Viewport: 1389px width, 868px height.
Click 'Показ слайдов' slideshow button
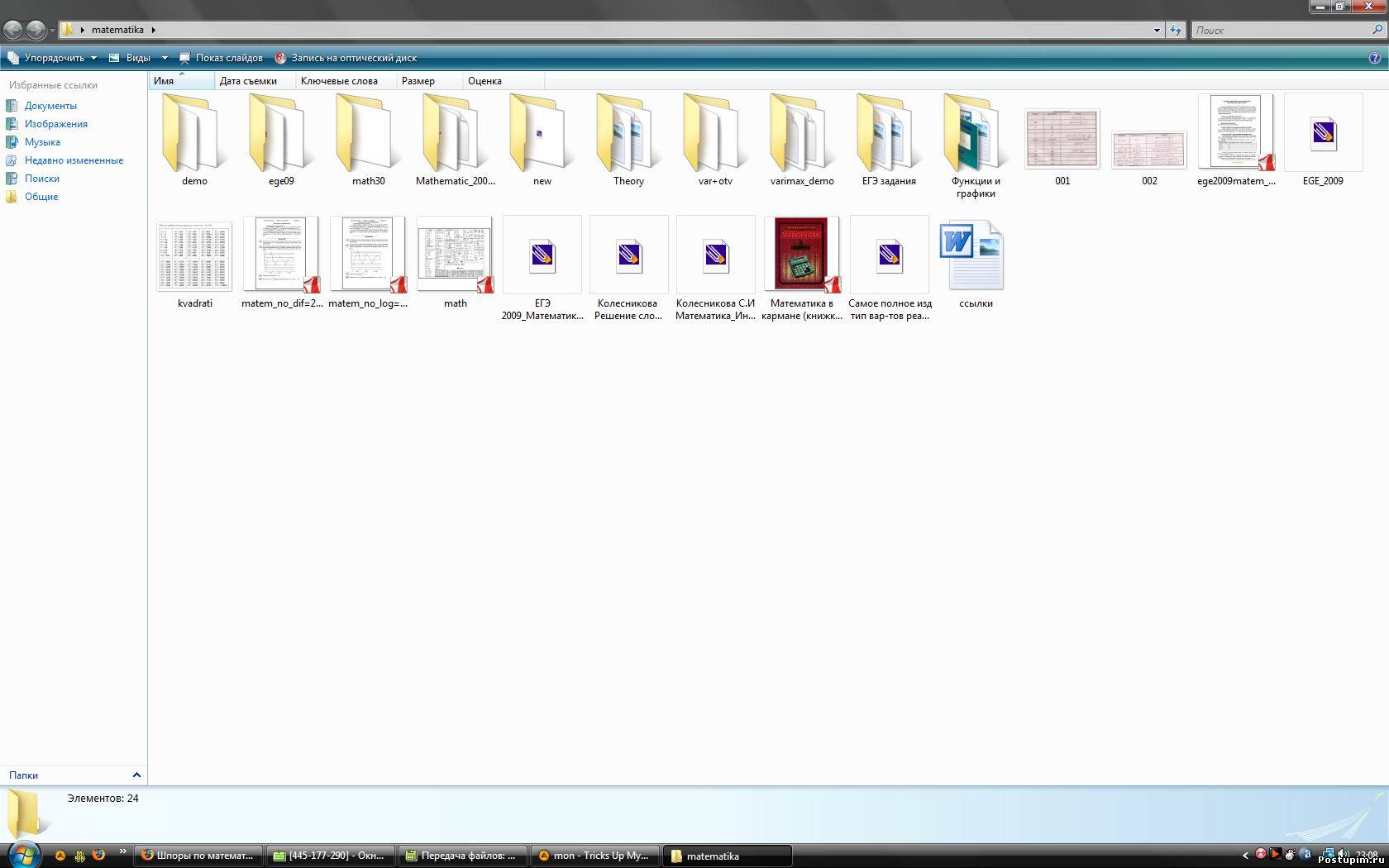222,58
